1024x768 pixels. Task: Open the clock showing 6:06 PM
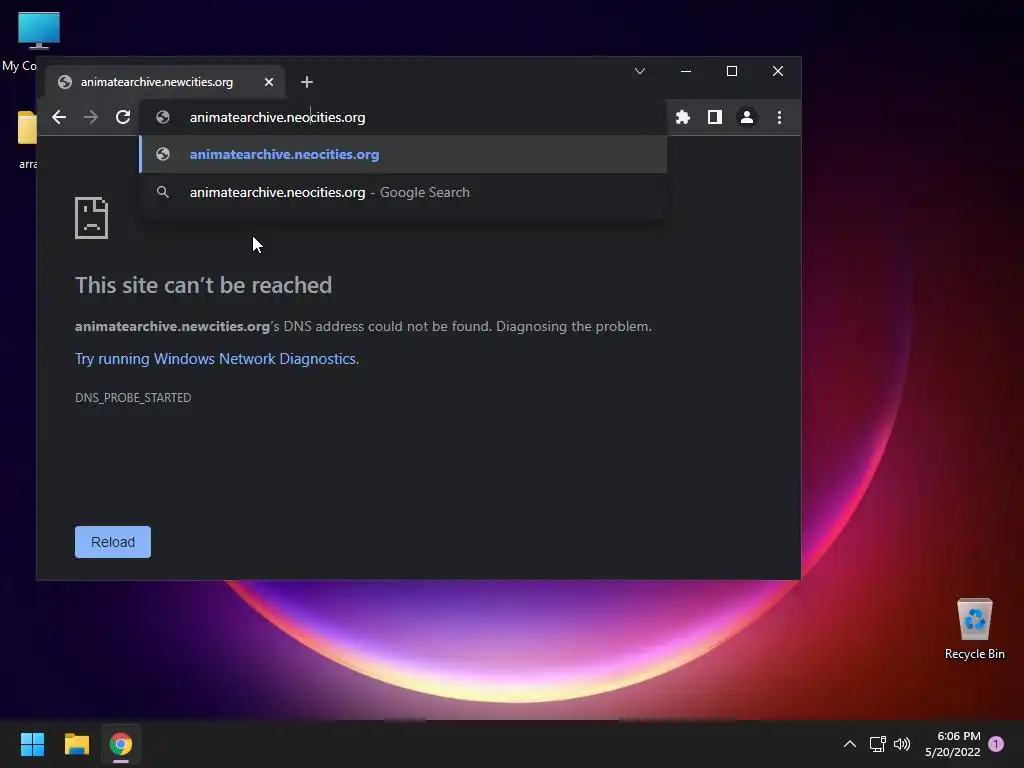pyautogui.click(x=953, y=744)
